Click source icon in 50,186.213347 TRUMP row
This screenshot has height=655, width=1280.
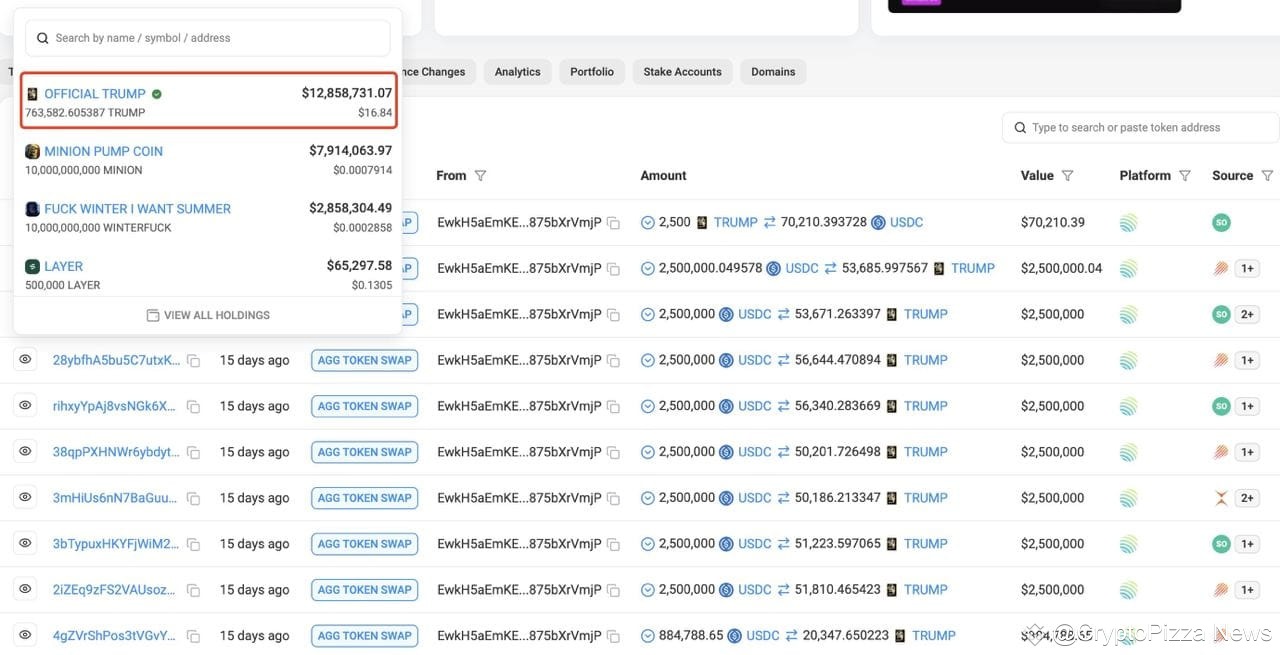click(1221, 498)
